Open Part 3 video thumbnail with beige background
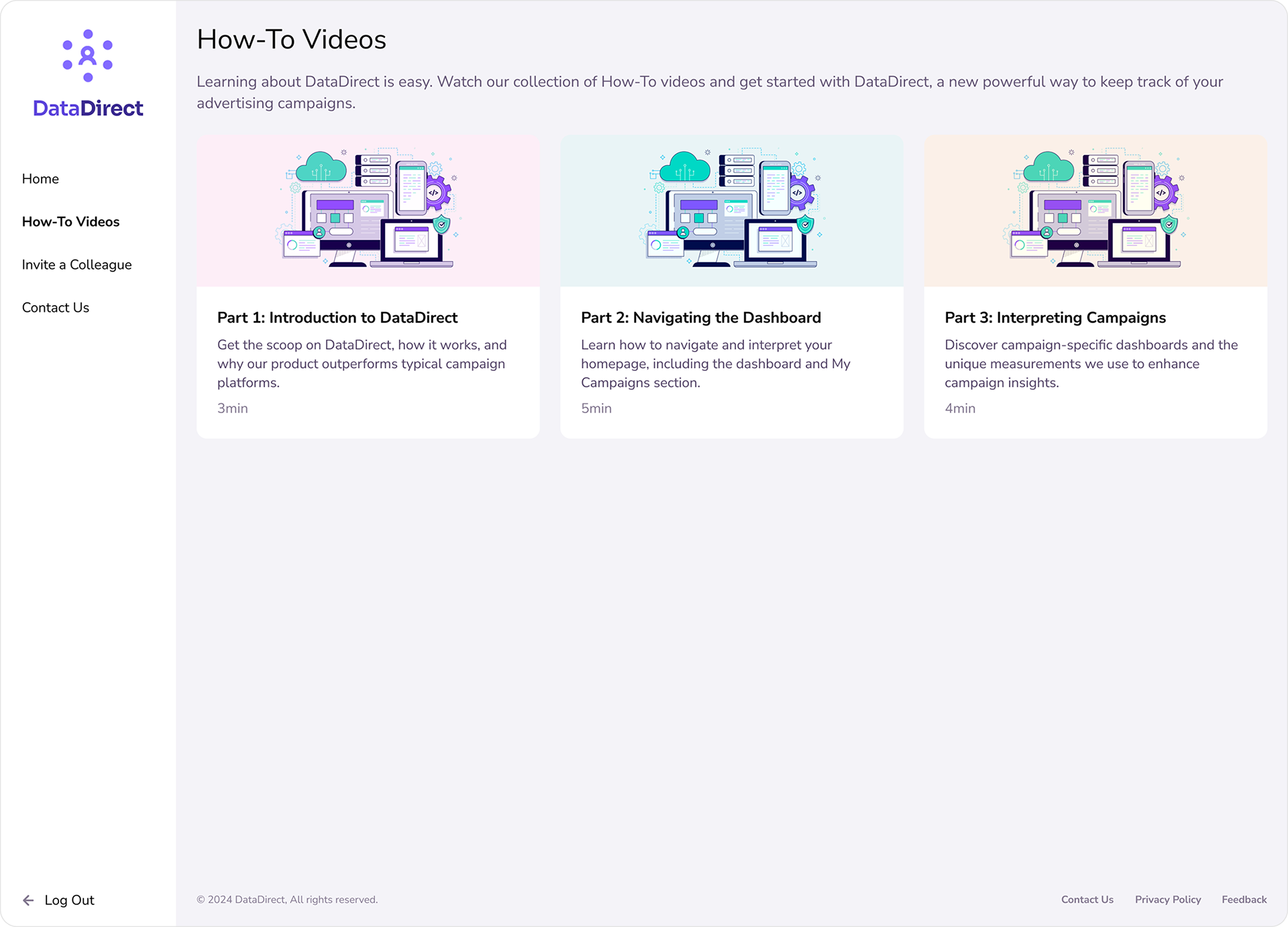 point(1095,211)
